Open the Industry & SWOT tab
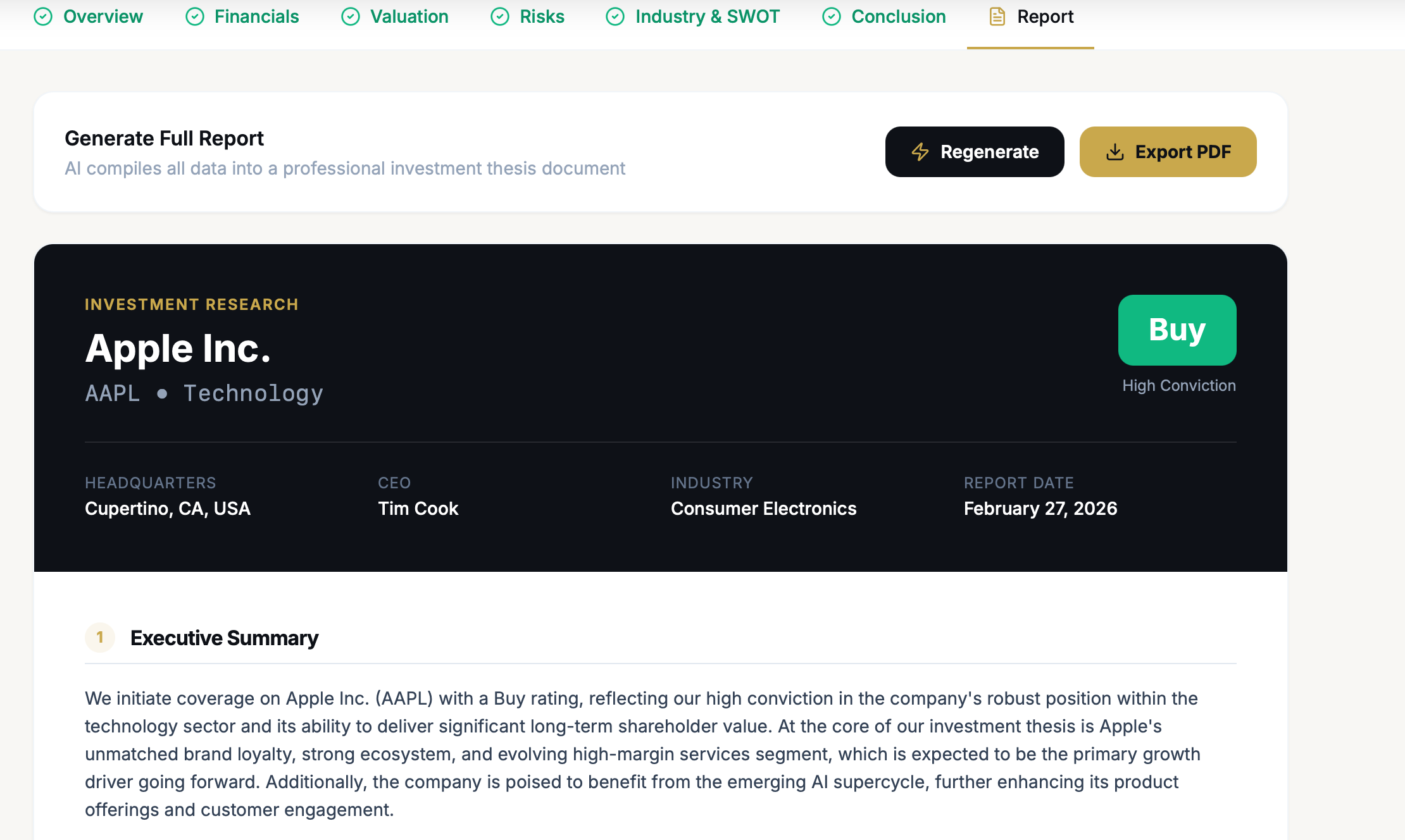The image size is (1405, 840). (x=693, y=16)
